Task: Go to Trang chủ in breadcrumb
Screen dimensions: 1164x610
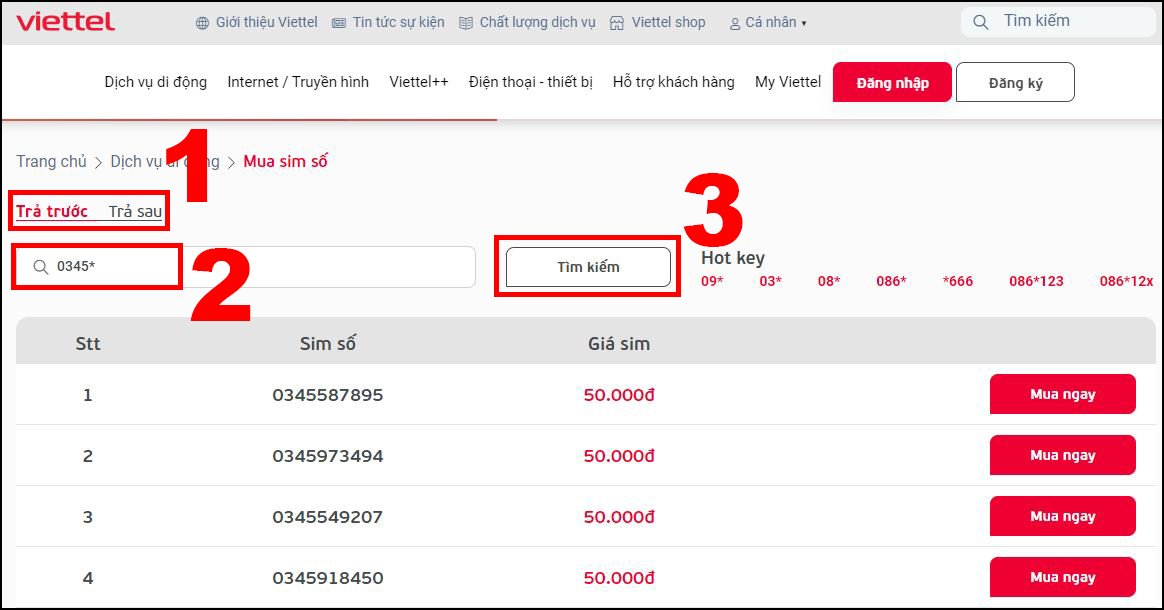Action: point(51,161)
